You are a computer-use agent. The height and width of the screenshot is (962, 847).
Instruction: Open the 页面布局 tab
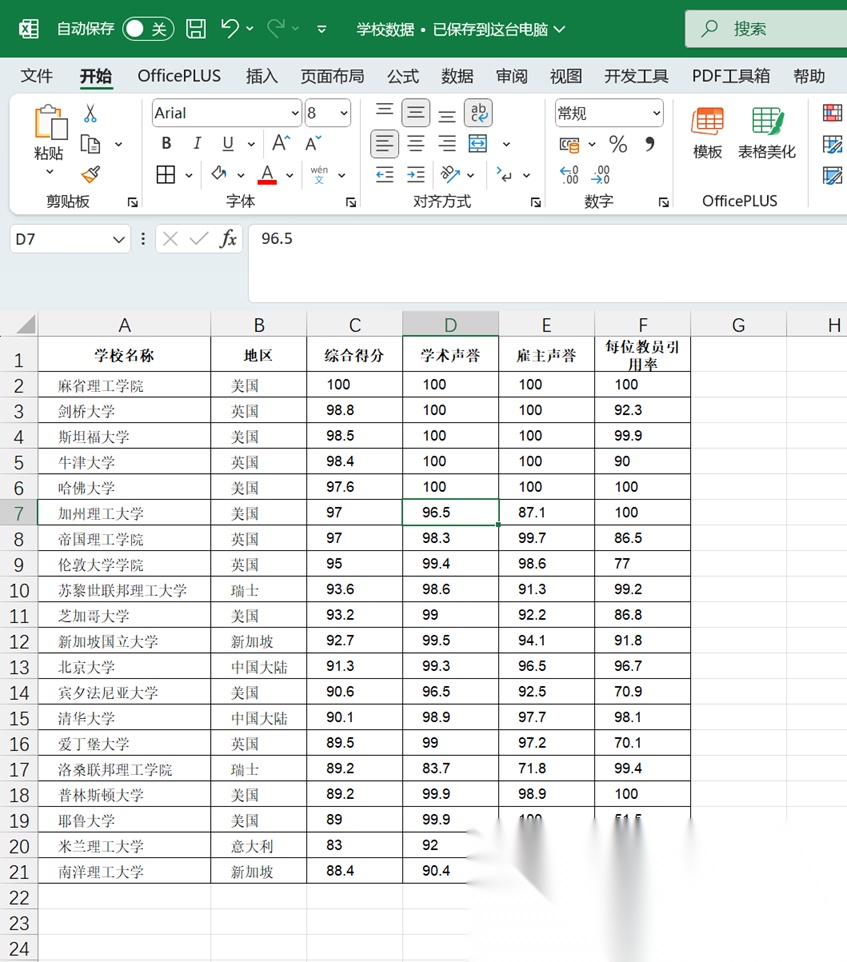[x=332, y=76]
